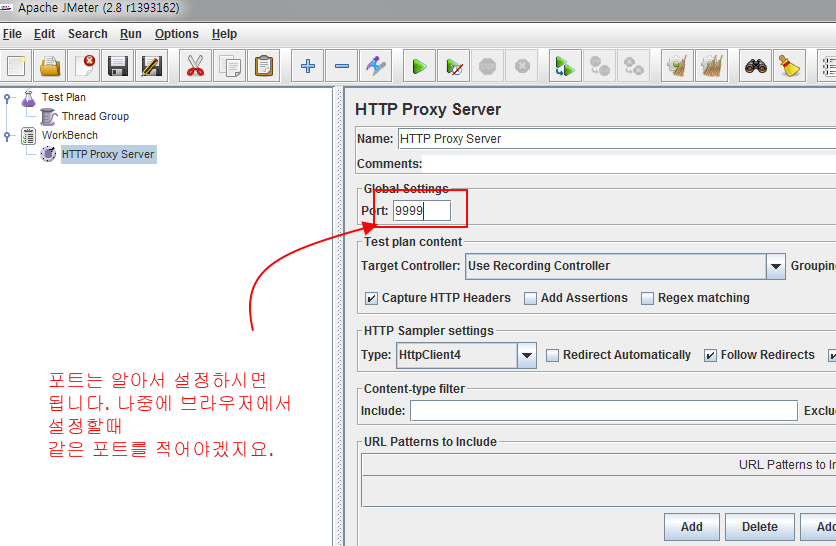The height and width of the screenshot is (546, 836).
Task: Open search with binoculars icon
Action: click(755, 67)
